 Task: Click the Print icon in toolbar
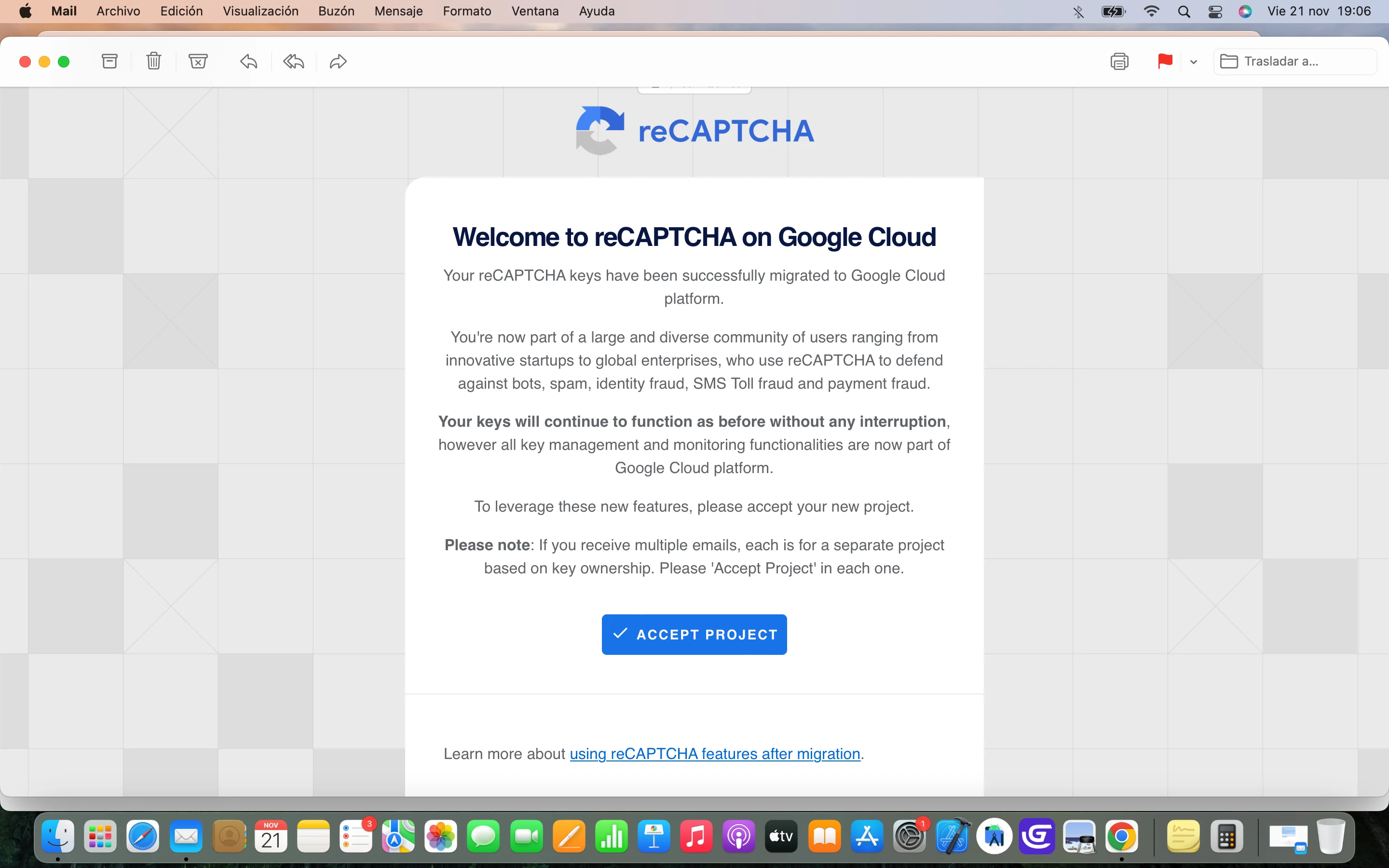click(x=1118, y=61)
